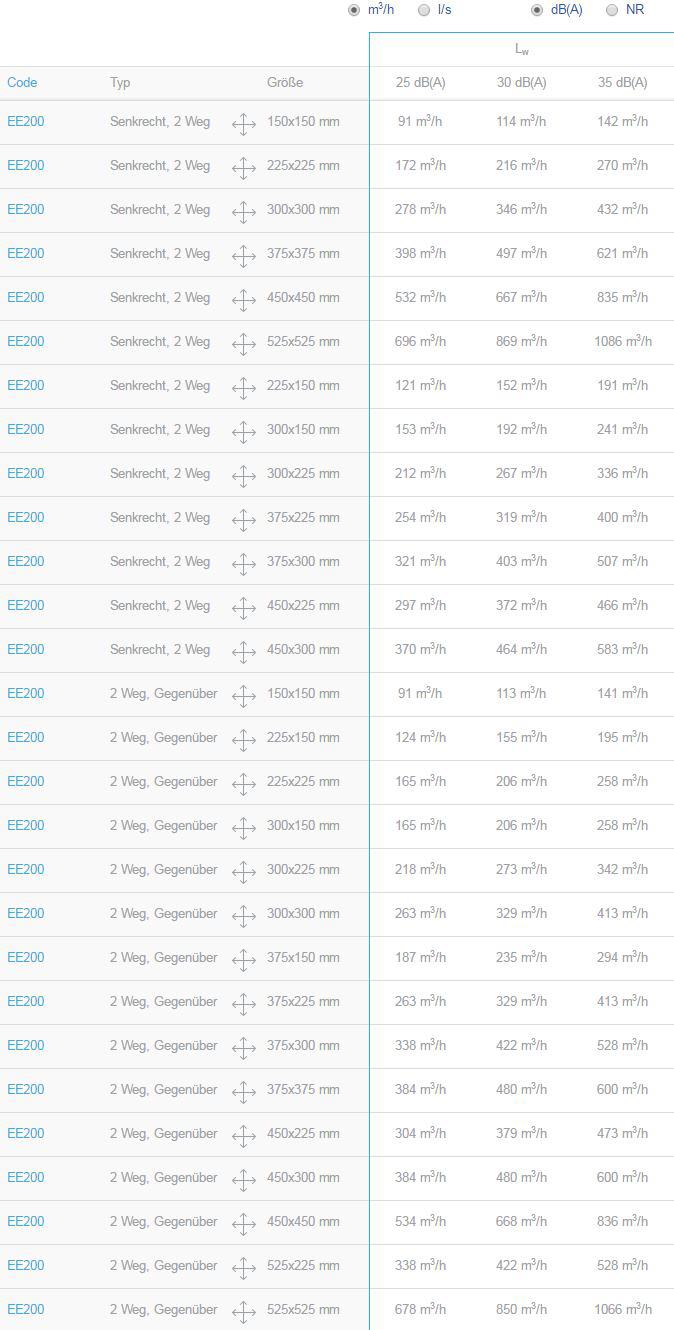Sort table by the Code column header

pos(22,82)
